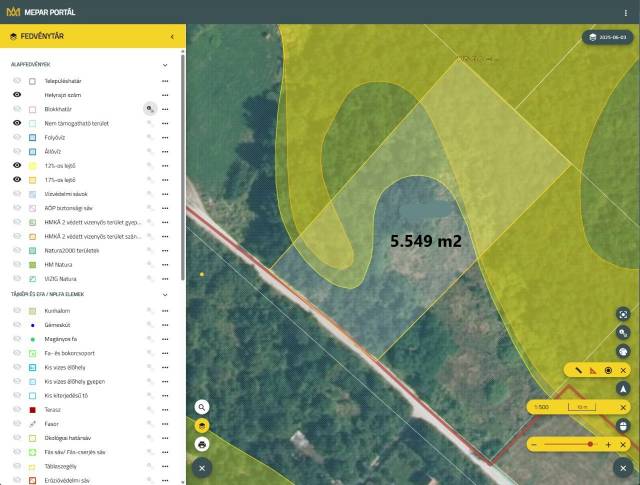The image size is (640, 485).
Task: Toggle visibility of 12%-os lejtő layer
Action: tap(17, 165)
